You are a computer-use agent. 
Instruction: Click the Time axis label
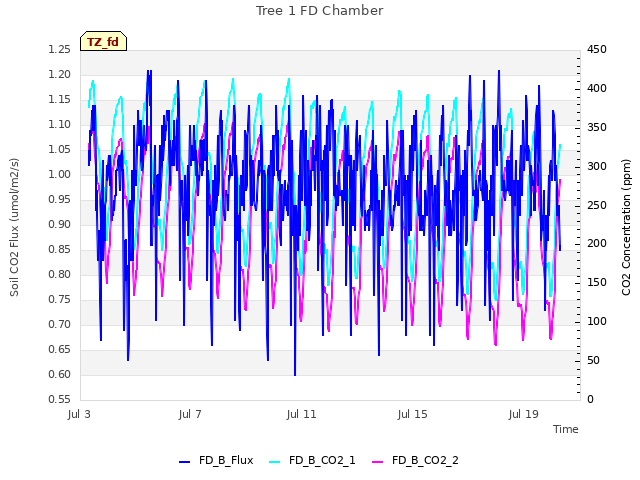(x=566, y=429)
